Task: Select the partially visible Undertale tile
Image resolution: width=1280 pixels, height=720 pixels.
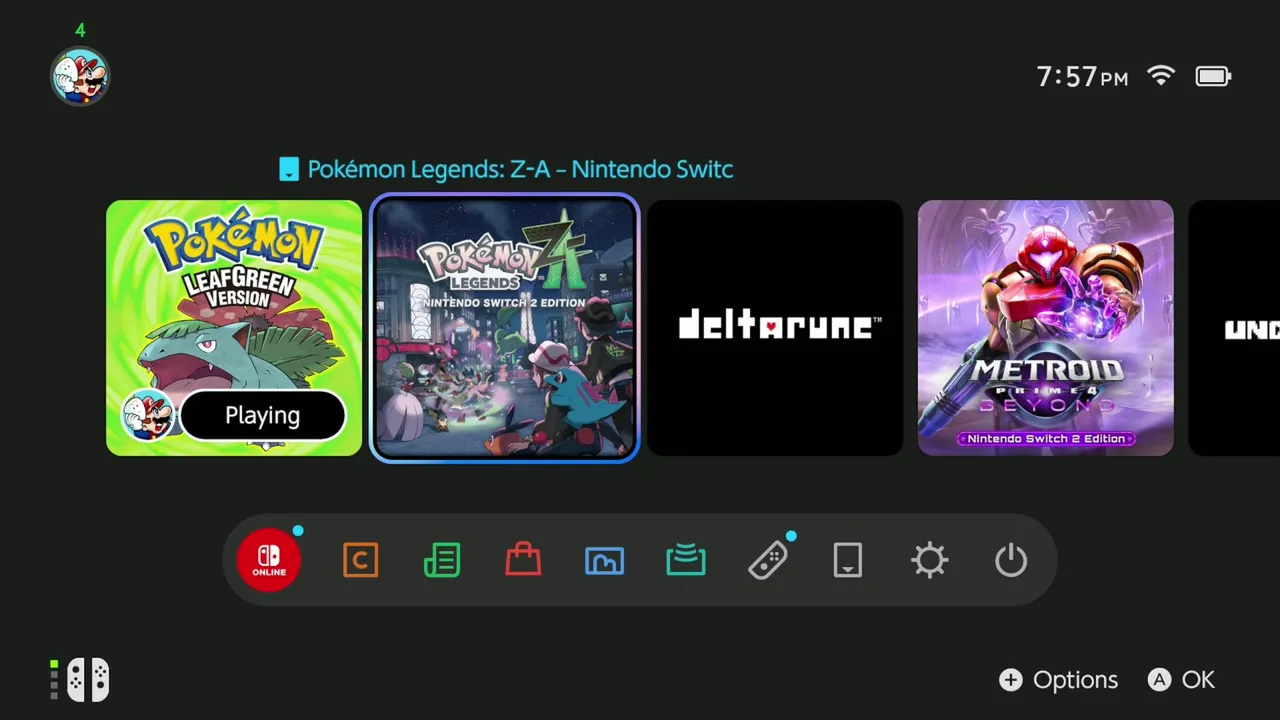Action: (x=1234, y=328)
